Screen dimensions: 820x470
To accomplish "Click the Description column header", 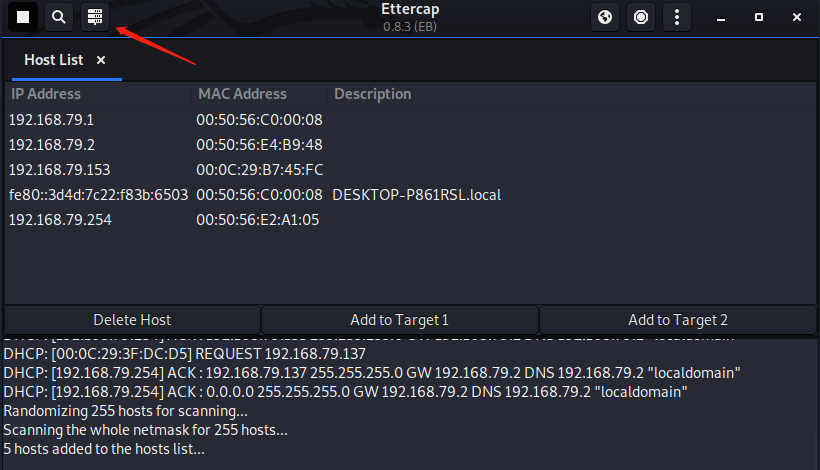I will pyautogui.click(x=372, y=94).
